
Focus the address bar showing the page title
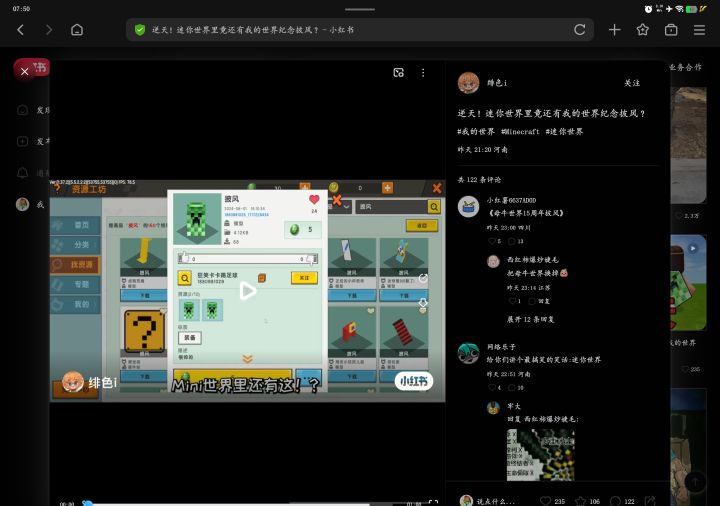click(360, 30)
